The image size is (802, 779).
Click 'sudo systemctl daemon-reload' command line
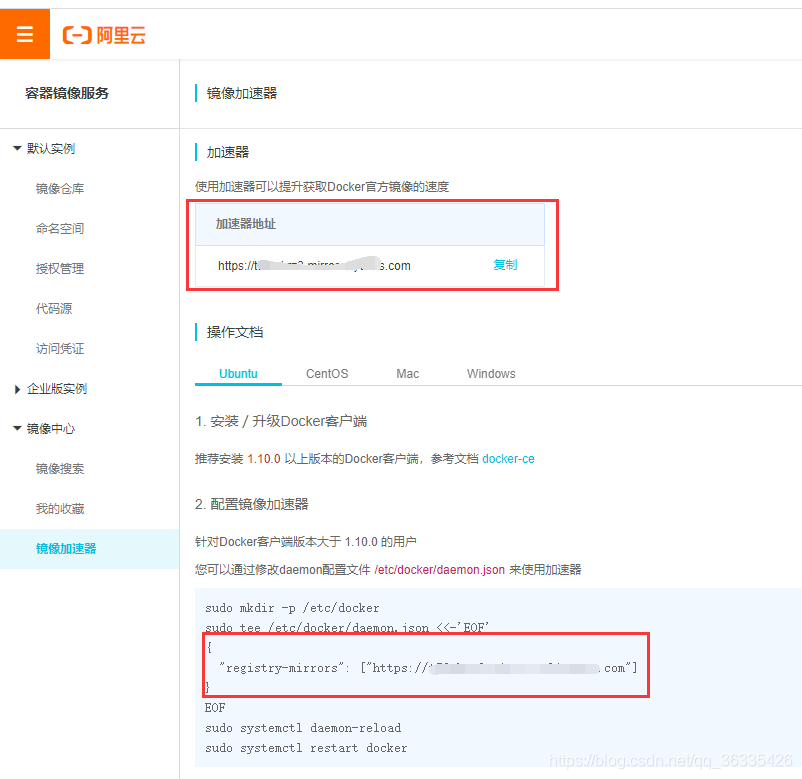(x=303, y=728)
